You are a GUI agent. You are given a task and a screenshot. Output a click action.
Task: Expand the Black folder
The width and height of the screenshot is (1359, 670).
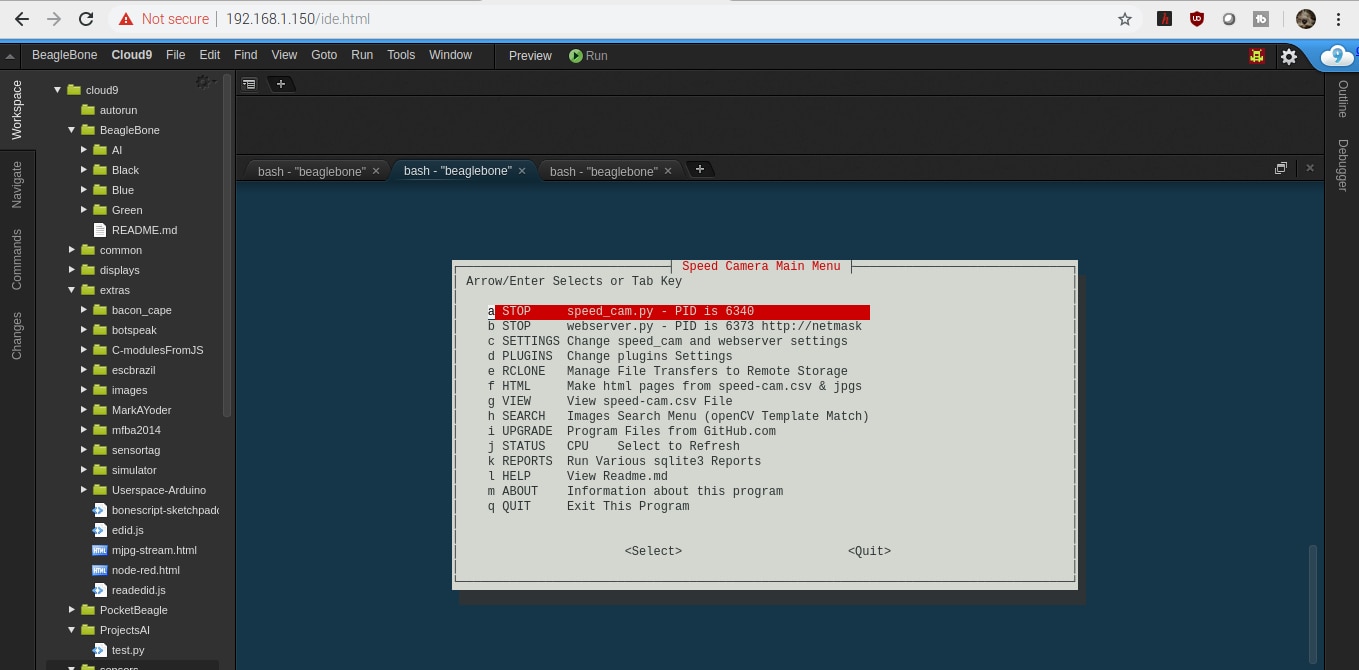pyautogui.click(x=85, y=170)
